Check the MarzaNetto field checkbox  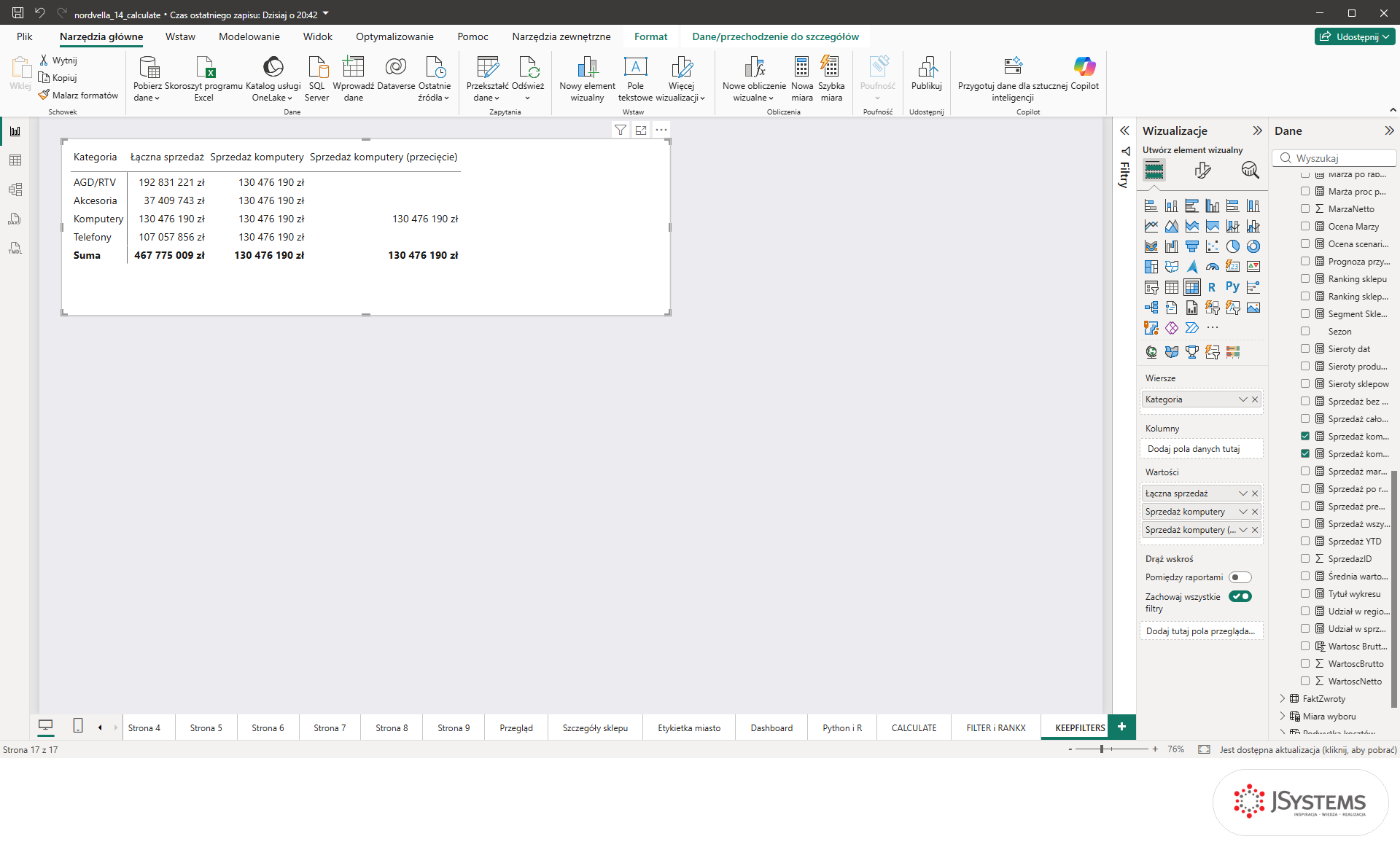pyautogui.click(x=1305, y=208)
